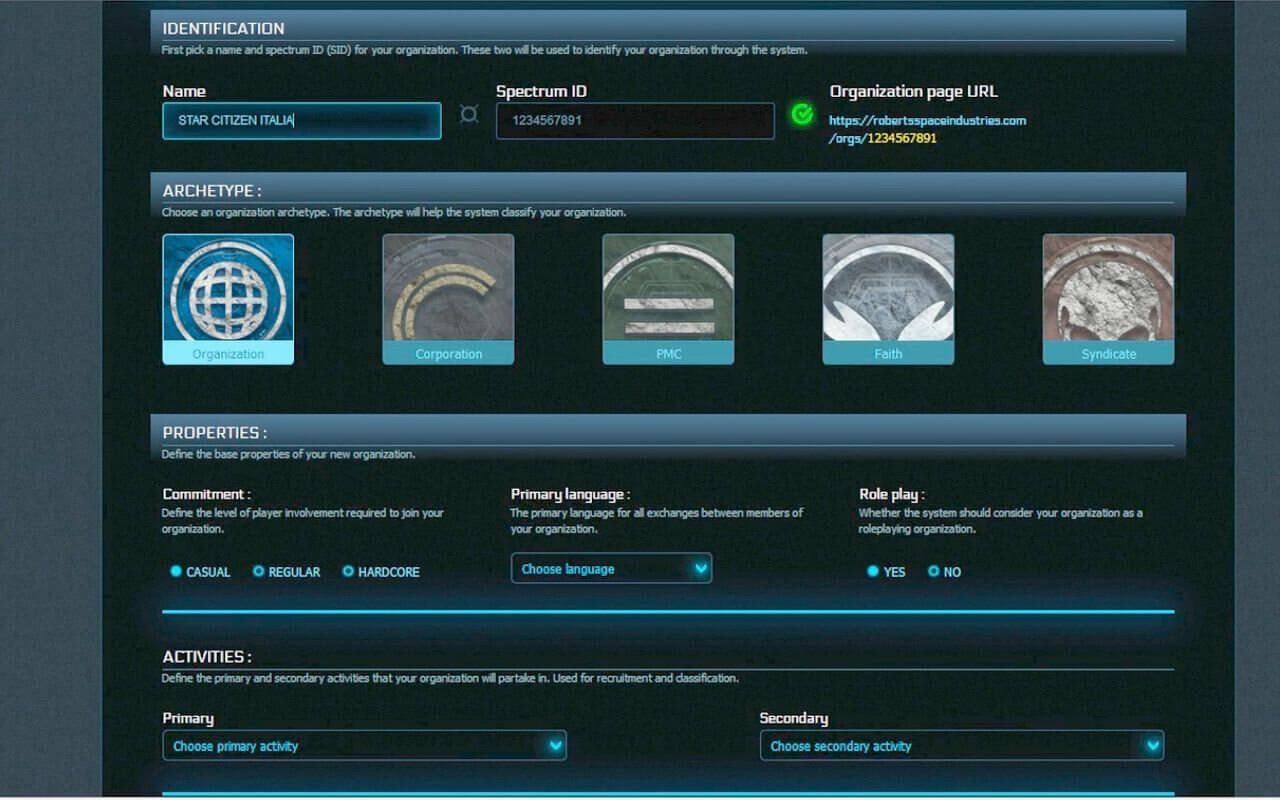The image size is (1280, 800).
Task: Select the Faith archetype emblem
Action: pos(888,288)
